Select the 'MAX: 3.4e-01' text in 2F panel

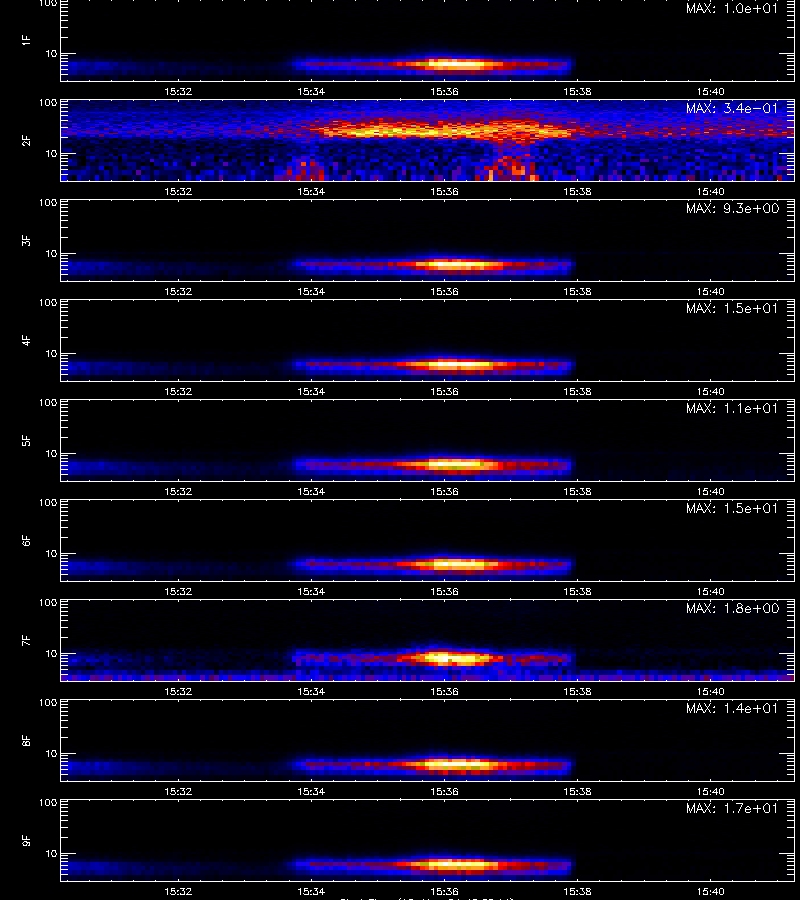pos(732,108)
